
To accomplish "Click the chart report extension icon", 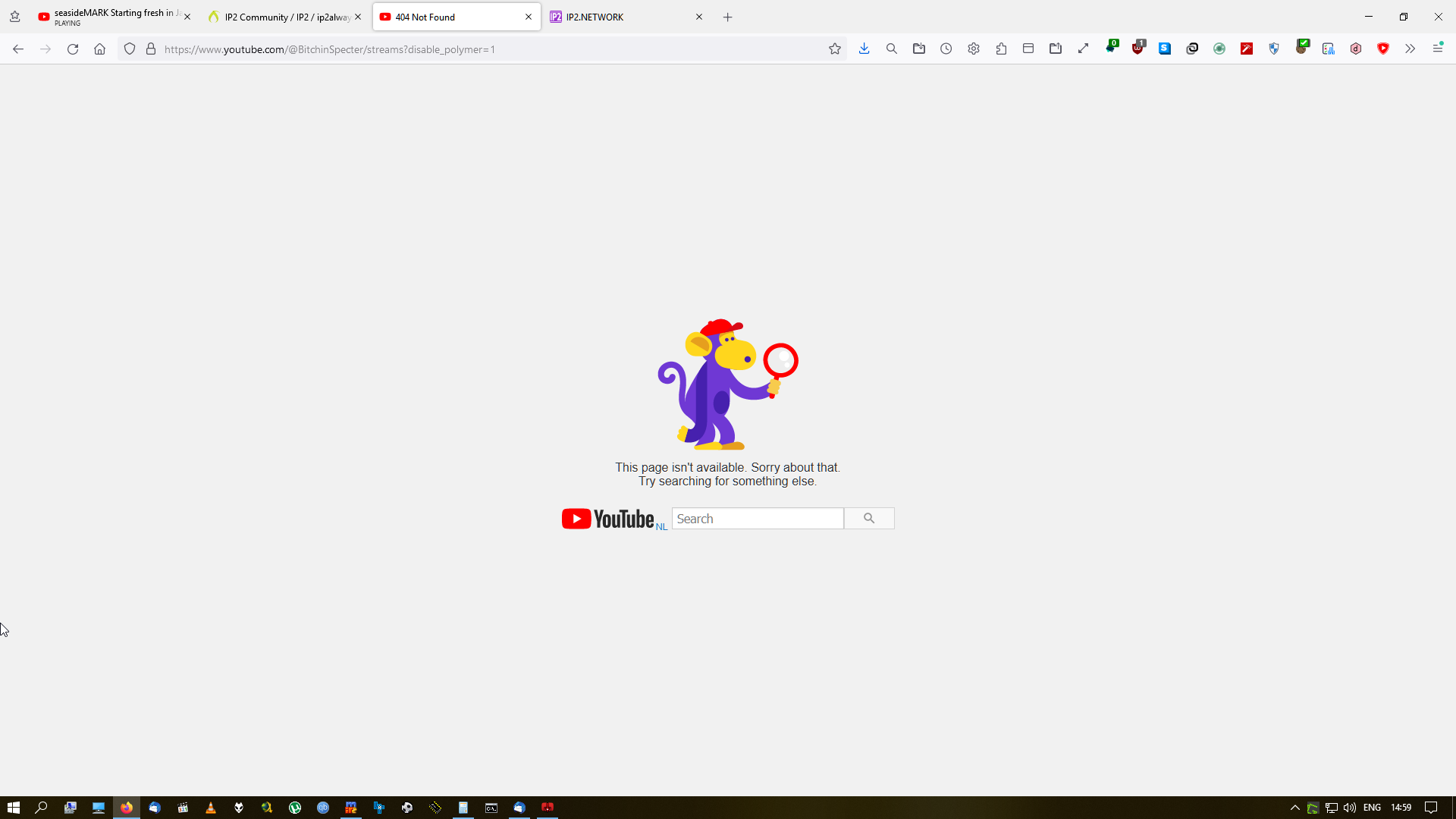I will [x=1329, y=49].
